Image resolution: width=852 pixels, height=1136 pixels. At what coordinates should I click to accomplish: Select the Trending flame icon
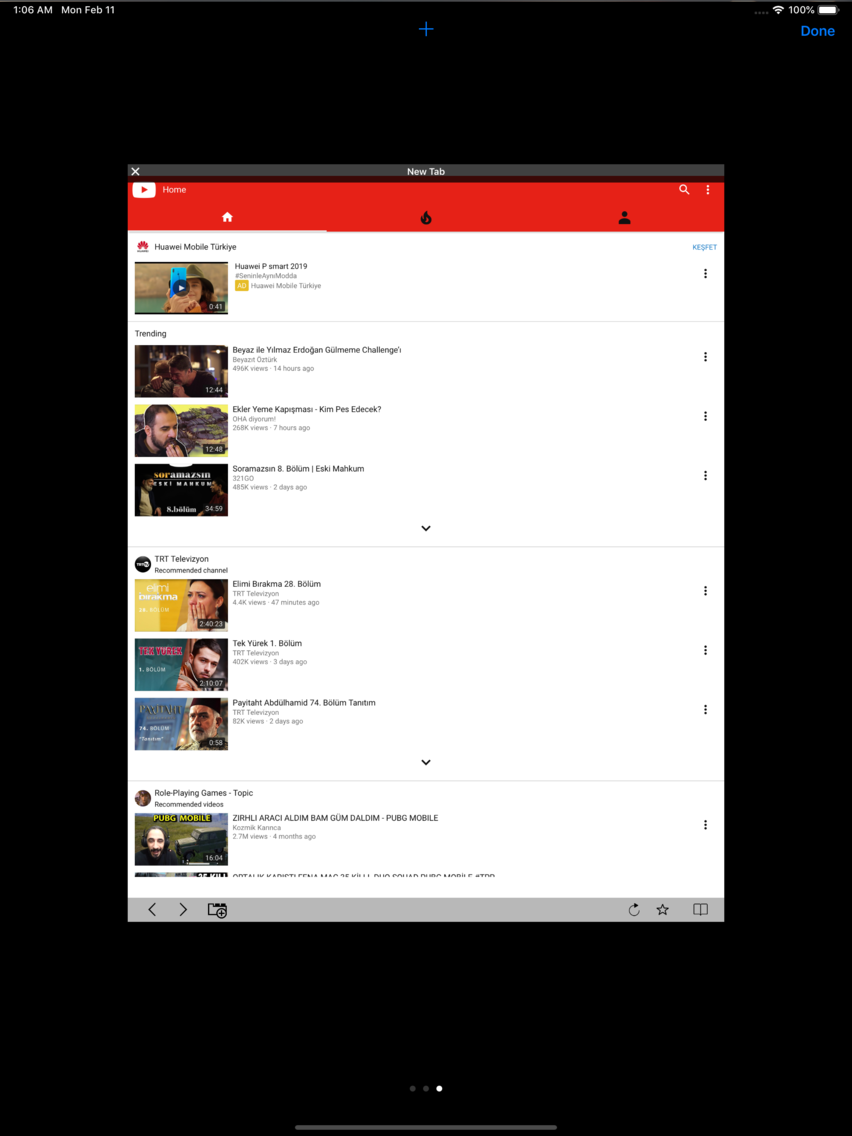click(426, 216)
